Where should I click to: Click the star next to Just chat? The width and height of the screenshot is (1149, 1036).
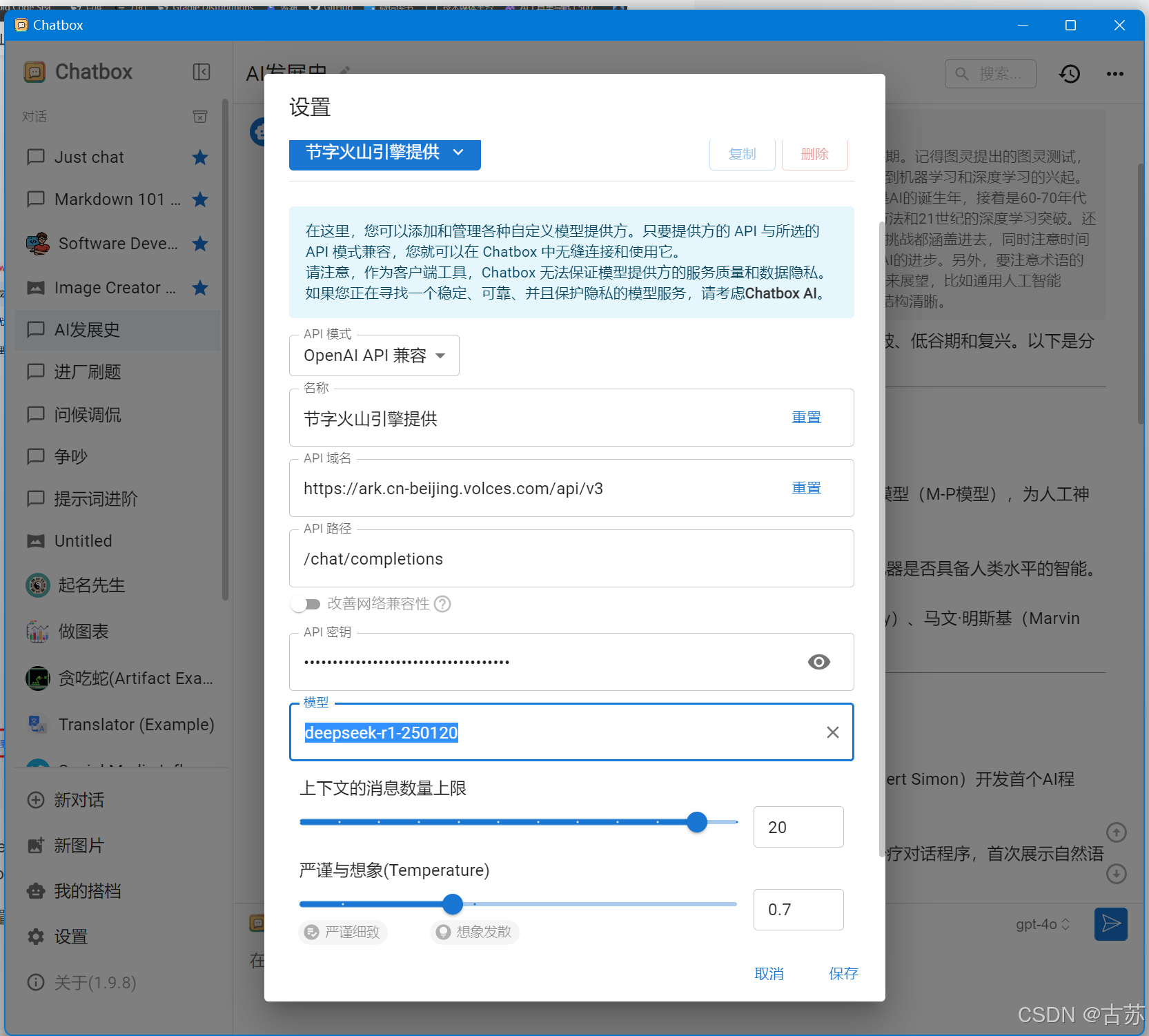(200, 157)
